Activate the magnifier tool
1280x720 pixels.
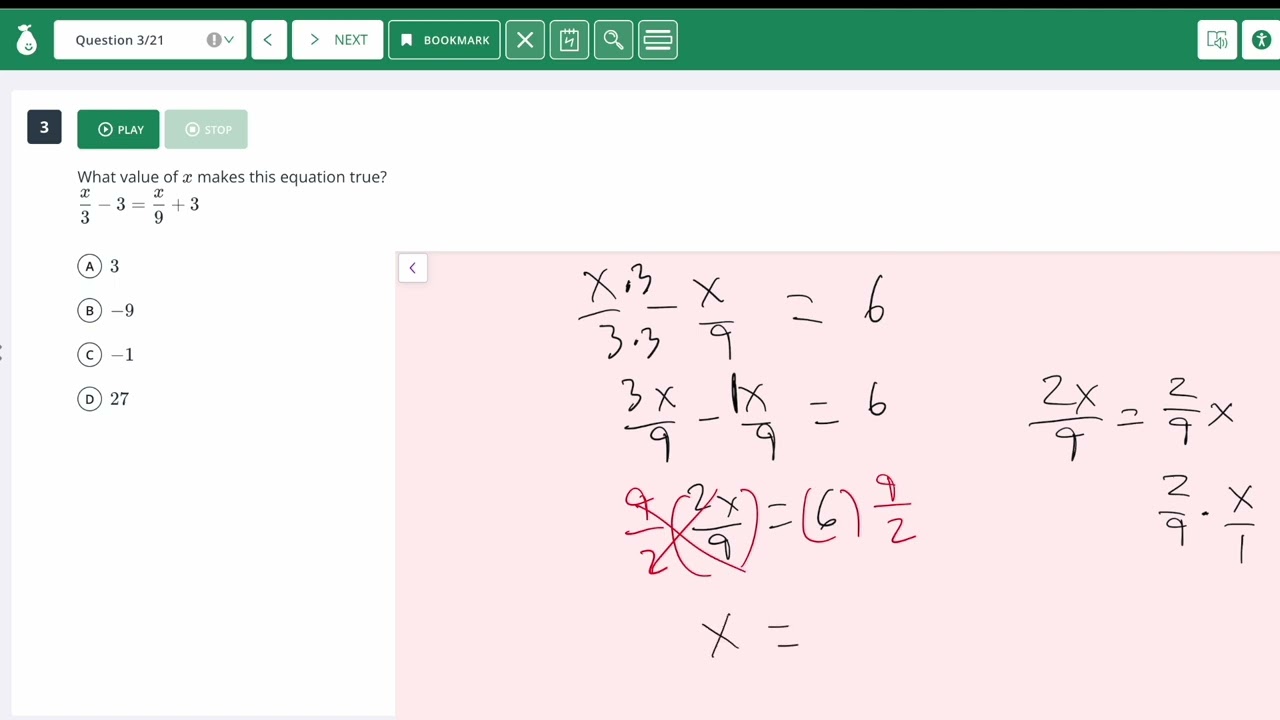pyautogui.click(x=613, y=40)
